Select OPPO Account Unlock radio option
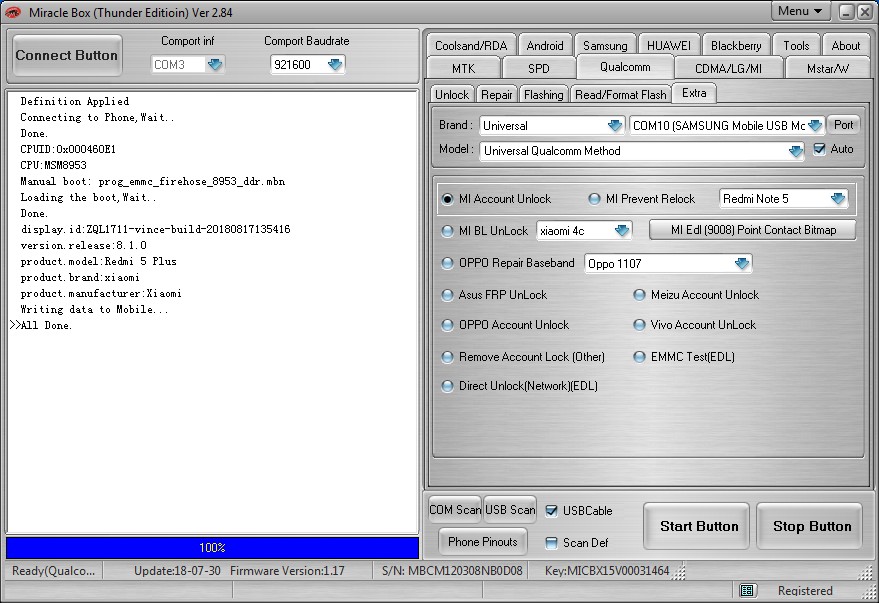 [x=447, y=325]
